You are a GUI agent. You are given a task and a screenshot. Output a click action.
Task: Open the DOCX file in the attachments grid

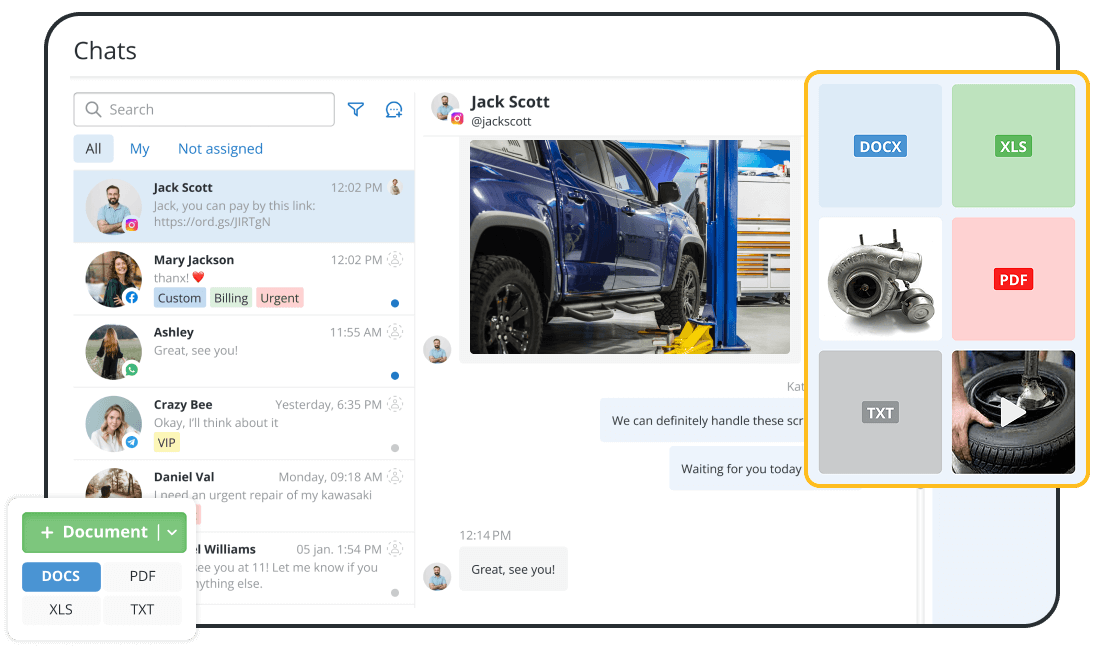pyautogui.click(x=879, y=145)
